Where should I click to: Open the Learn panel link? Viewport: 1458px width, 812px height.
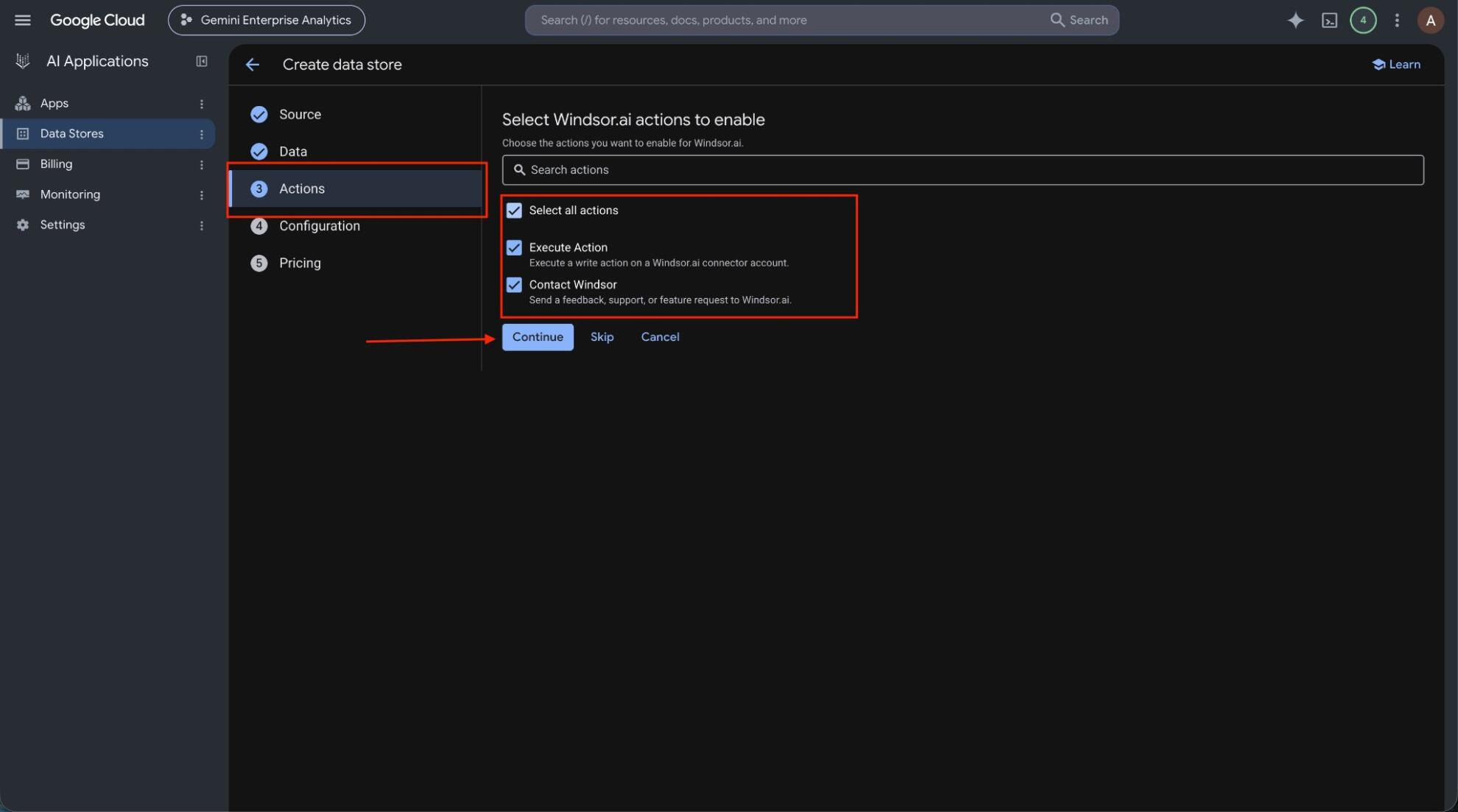click(1396, 64)
